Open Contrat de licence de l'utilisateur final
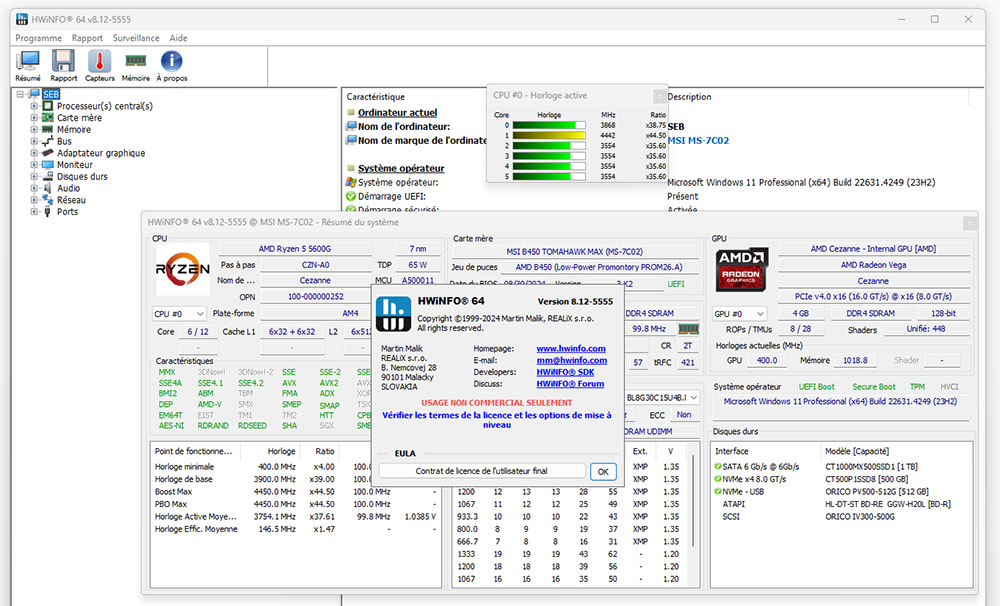The width and height of the screenshot is (1000, 606). [x=482, y=471]
